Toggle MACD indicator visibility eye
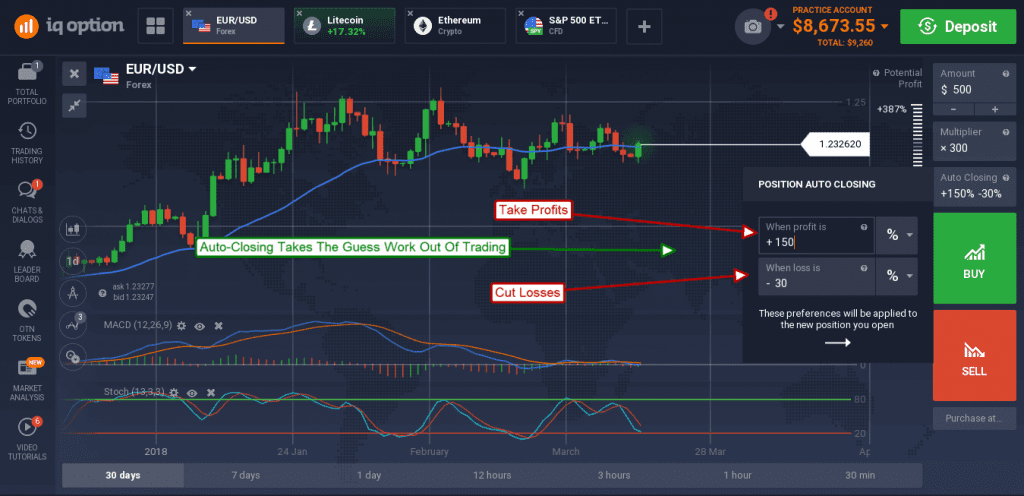Screen dimensions: 1024x496 [x=200, y=325]
